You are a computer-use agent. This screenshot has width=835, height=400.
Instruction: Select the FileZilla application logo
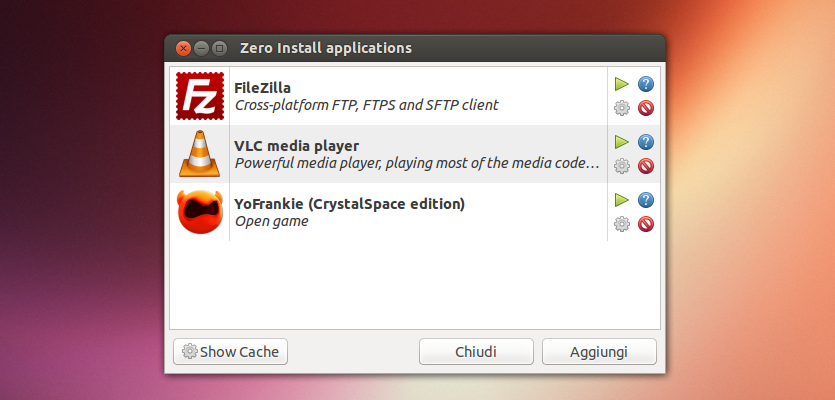(200, 96)
